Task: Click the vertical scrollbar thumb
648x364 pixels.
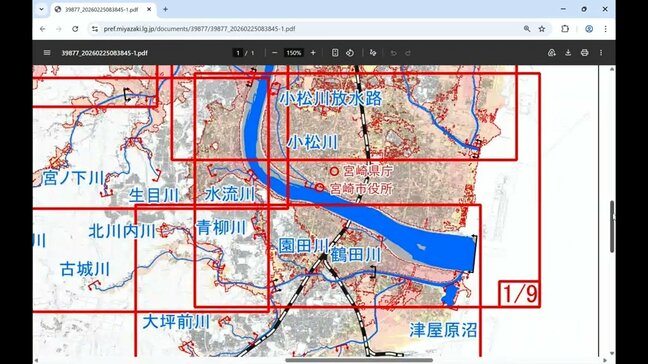Action: [612, 226]
